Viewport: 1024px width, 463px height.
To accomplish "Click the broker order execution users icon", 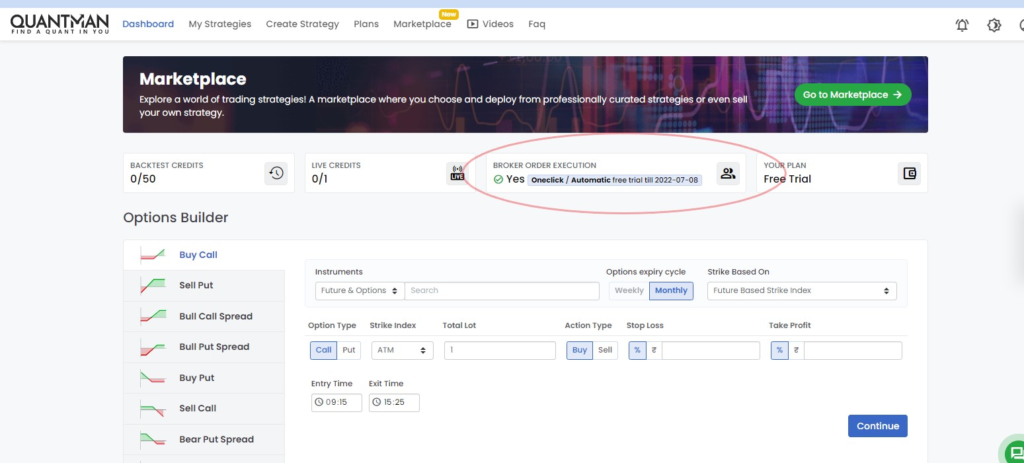I will coord(728,173).
